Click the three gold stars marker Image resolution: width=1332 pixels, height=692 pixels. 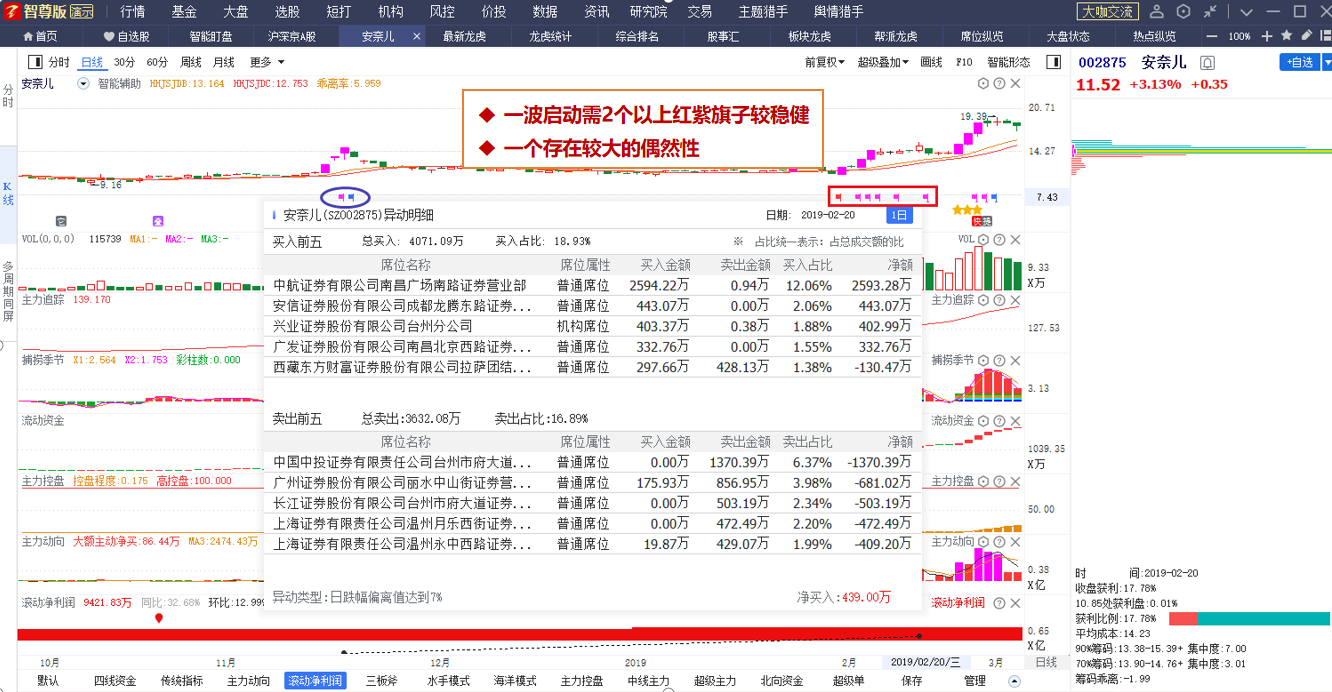coord(967,210)
